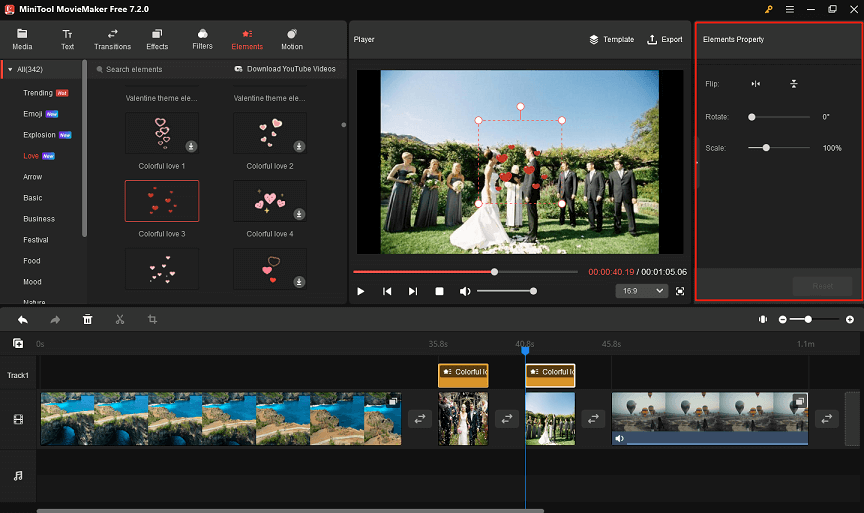
Task: Select the Trending category
Action: pos(37,93)
